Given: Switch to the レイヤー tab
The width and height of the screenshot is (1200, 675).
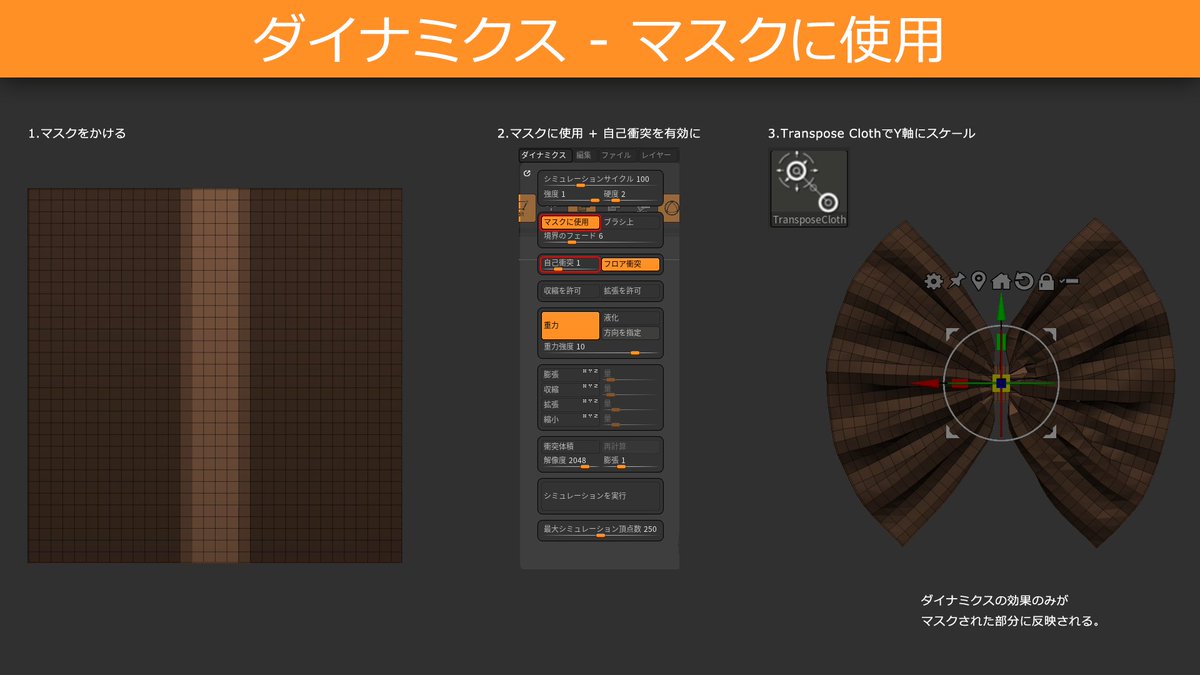Looking at the screenshot, I should point(655,154).
